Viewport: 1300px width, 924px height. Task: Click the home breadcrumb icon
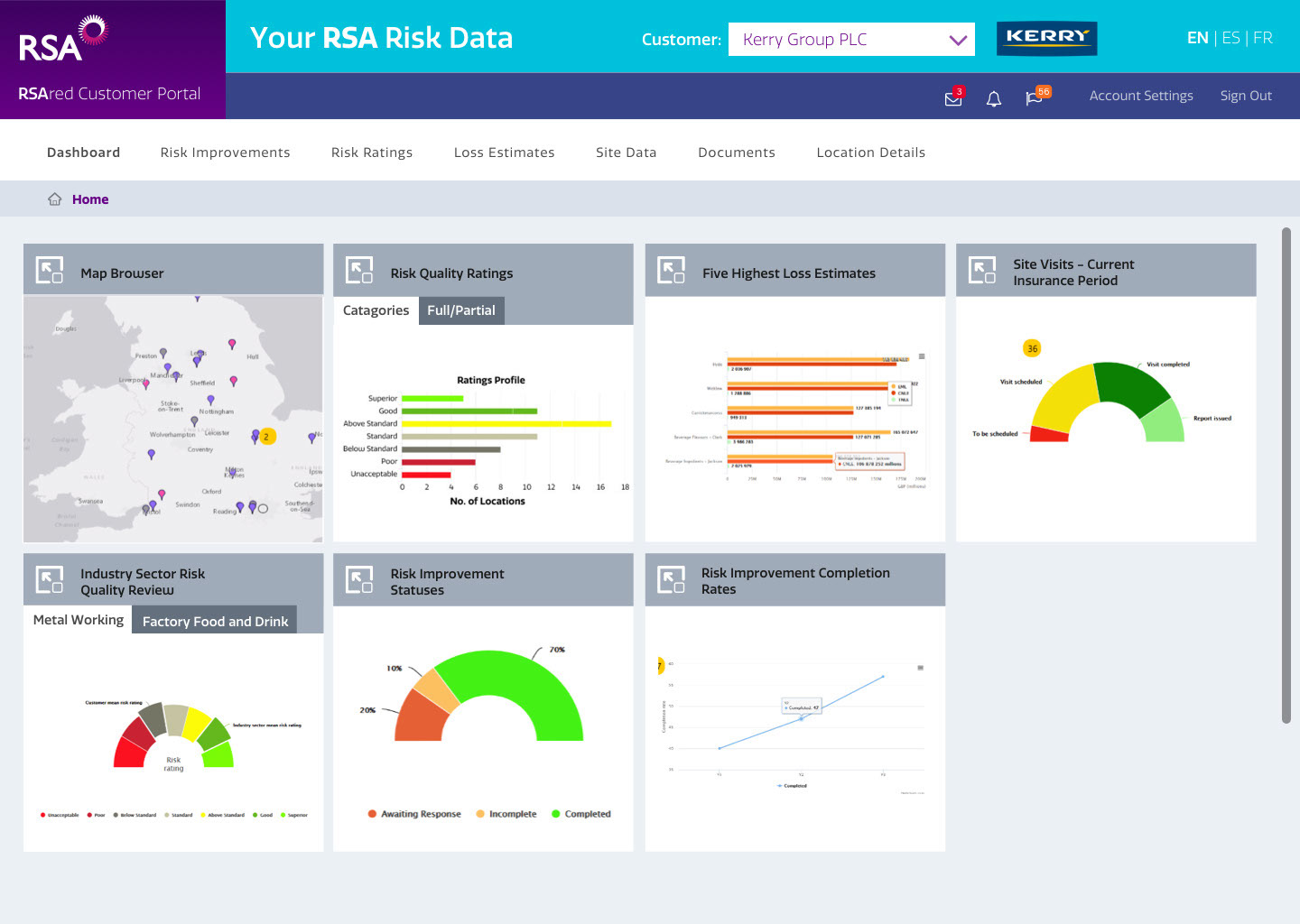tap(55, 199)
